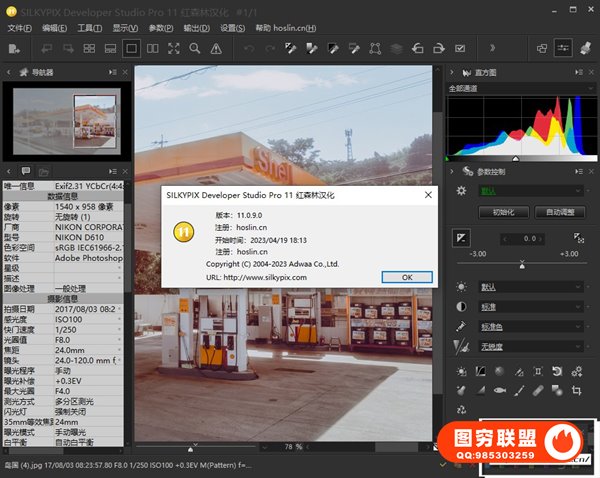Screen dimensions: 600x478
Task: Select the crop tool icon in parameter panel
Action: tap(577, 390)
